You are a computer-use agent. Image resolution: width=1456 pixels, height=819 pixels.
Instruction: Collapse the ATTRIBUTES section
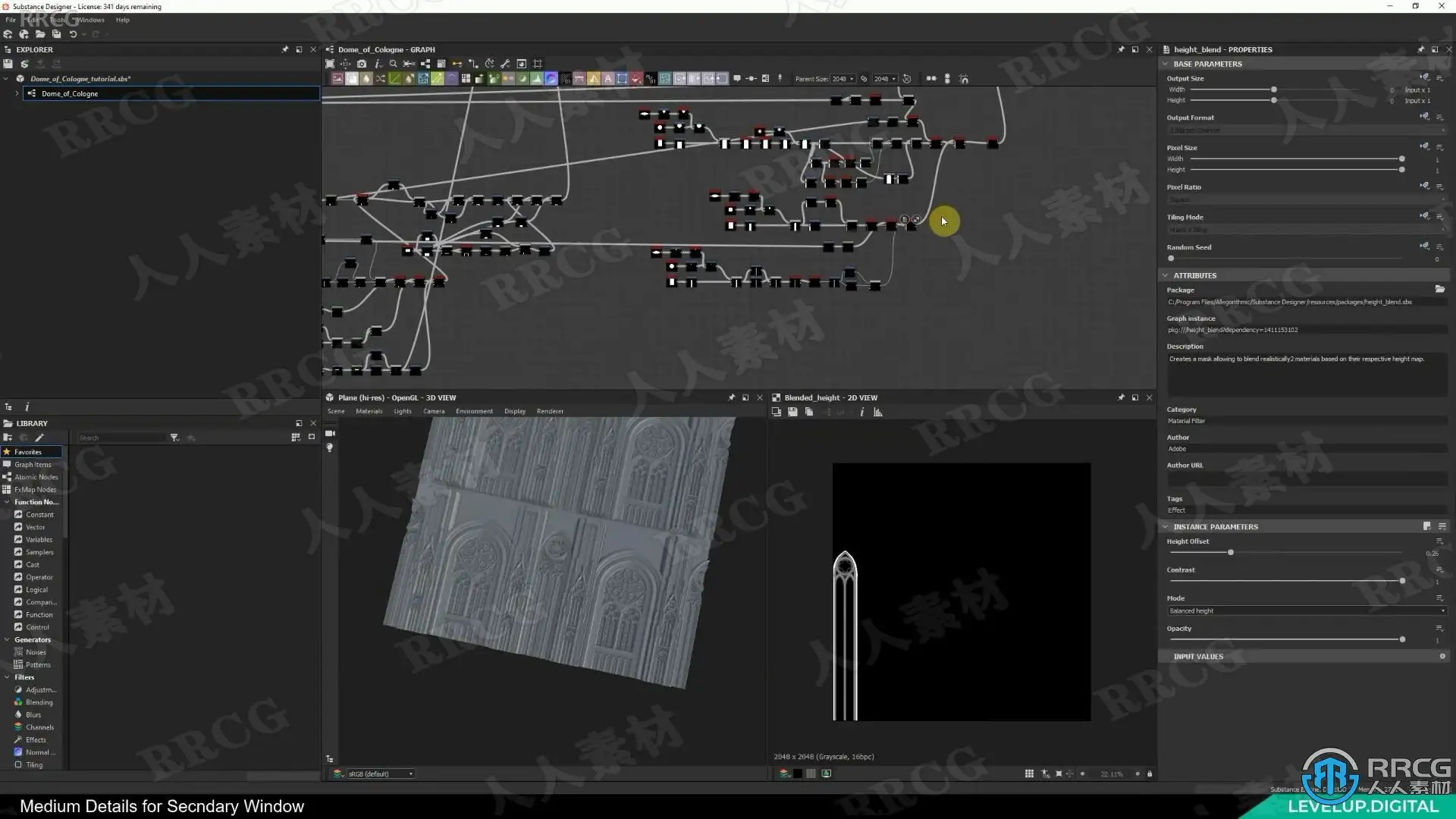coord(1166,275)
